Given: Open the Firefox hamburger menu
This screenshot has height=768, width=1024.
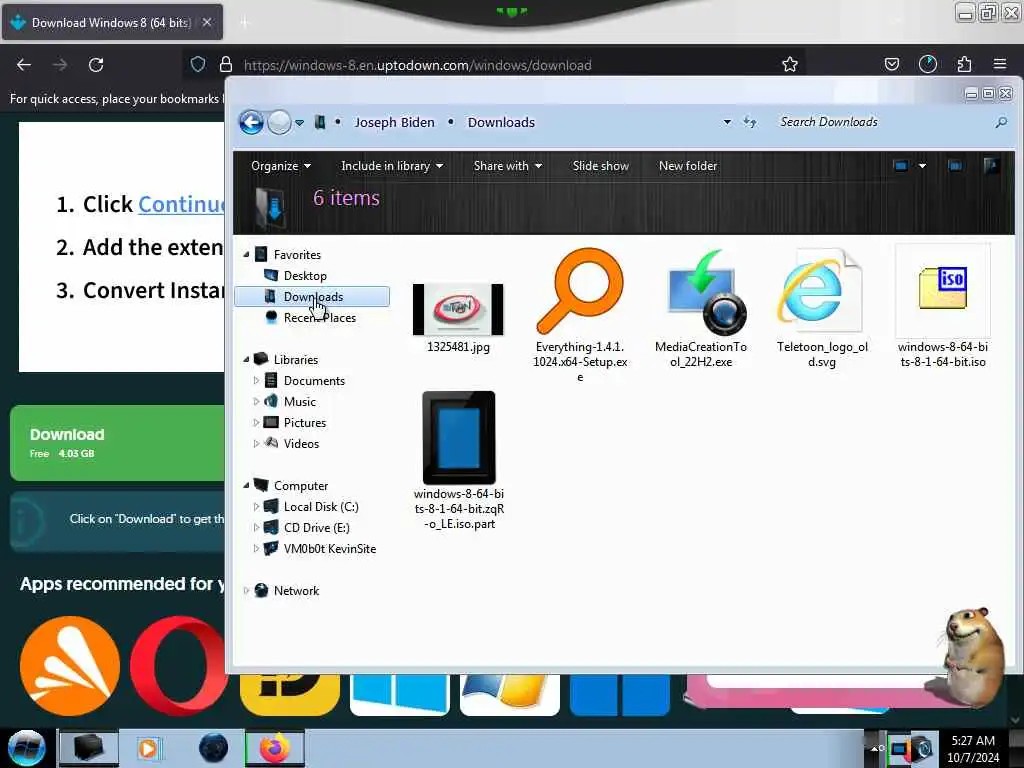Looking at the screenshot, I should pos(1000,65).
